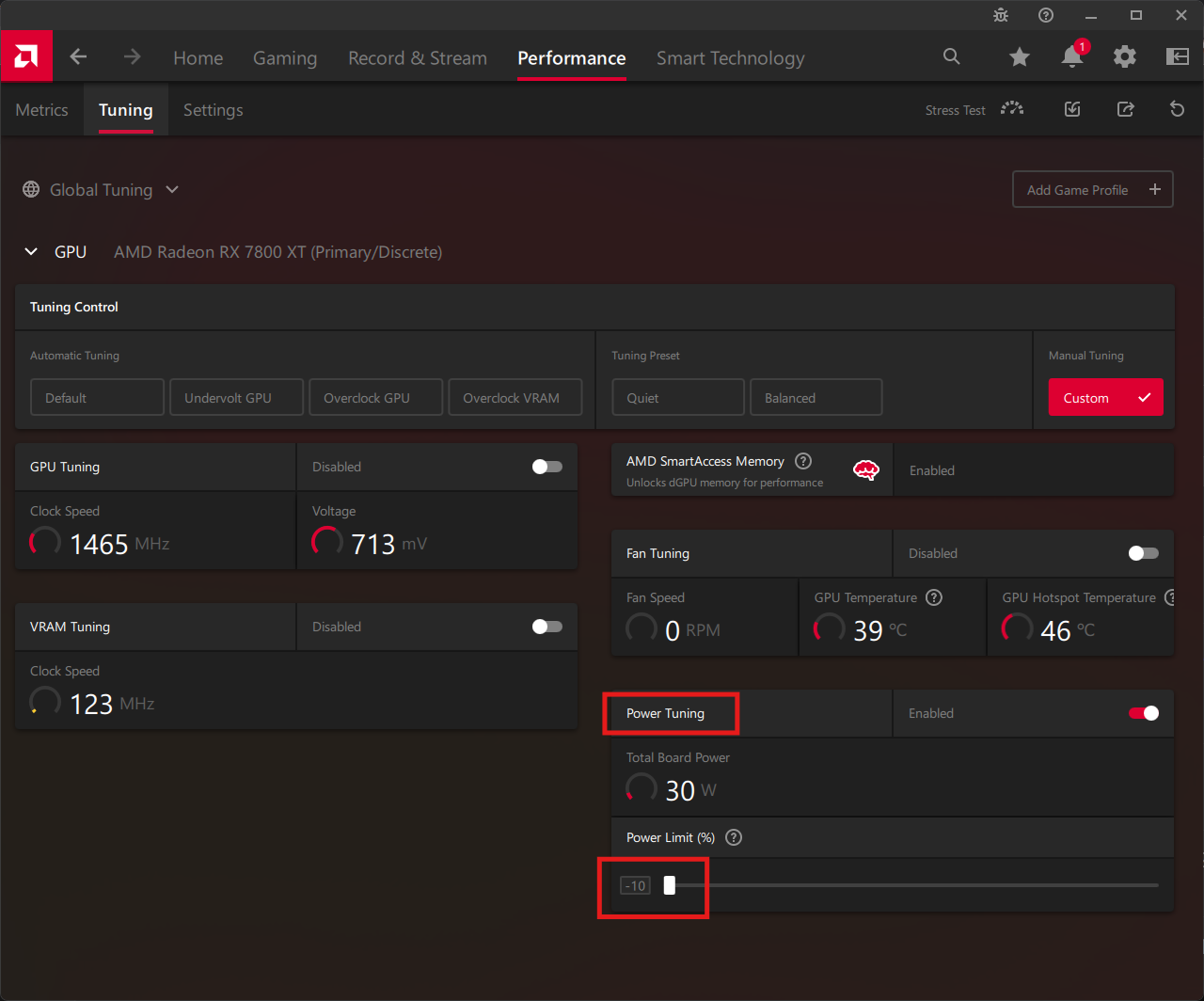Open help icon for Power Limit (%)

click(x=734, y=837)
